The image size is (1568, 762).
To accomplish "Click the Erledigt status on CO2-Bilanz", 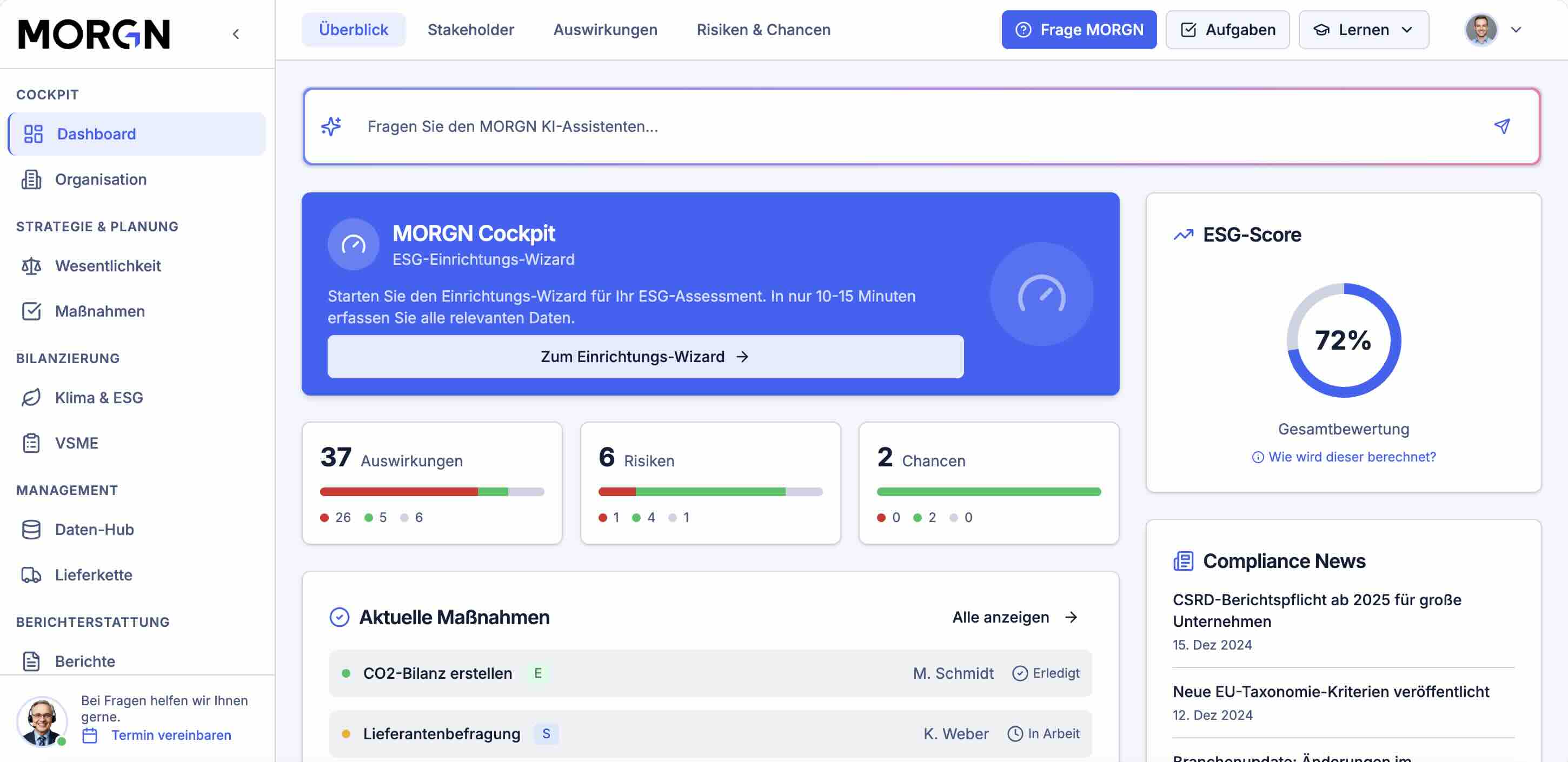I will [x=1046, y=673].
